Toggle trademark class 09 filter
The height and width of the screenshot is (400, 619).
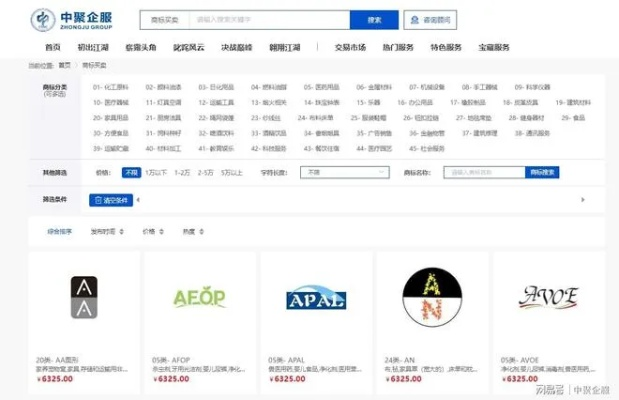point(532,87)
